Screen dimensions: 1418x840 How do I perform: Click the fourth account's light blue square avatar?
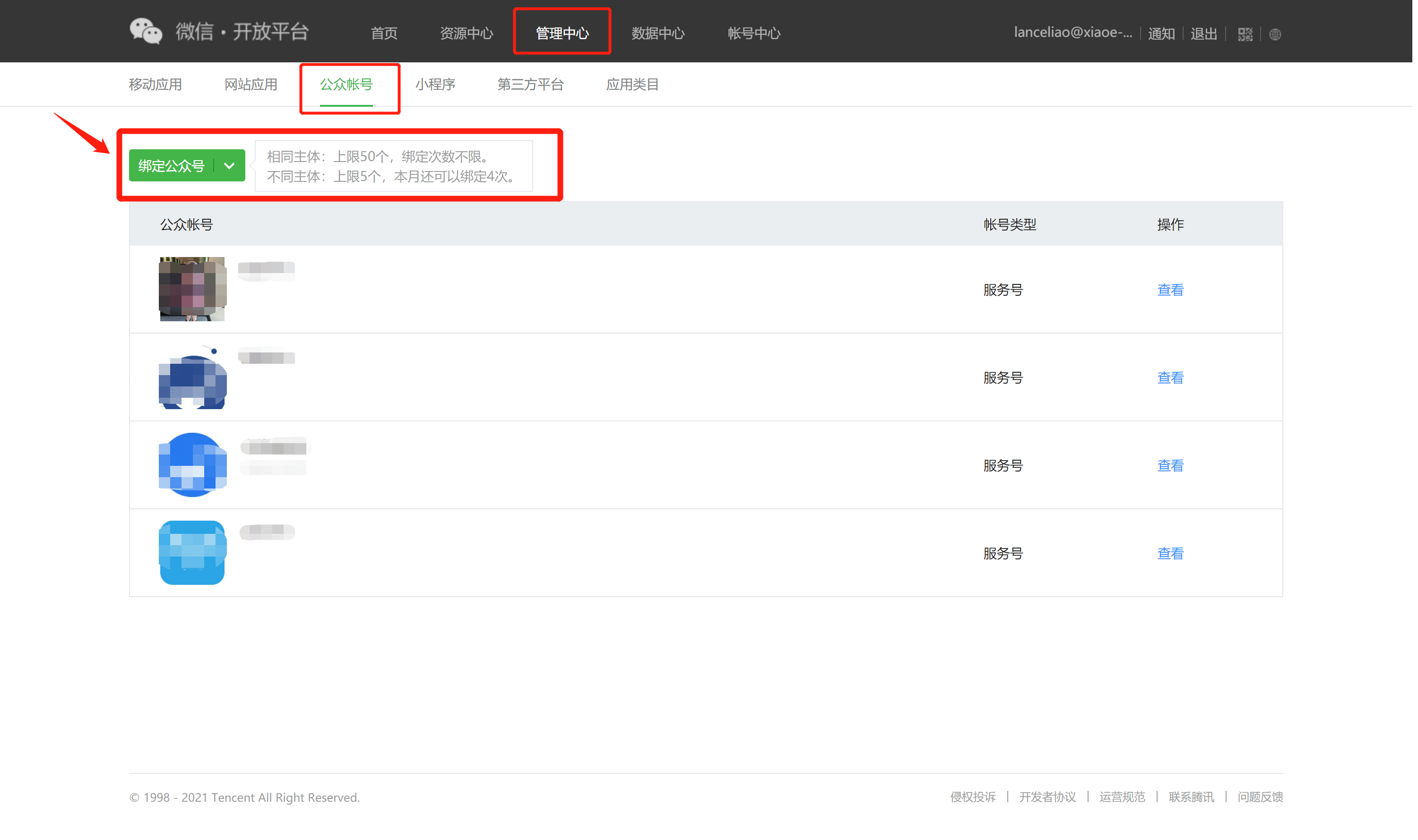[193, 555]
